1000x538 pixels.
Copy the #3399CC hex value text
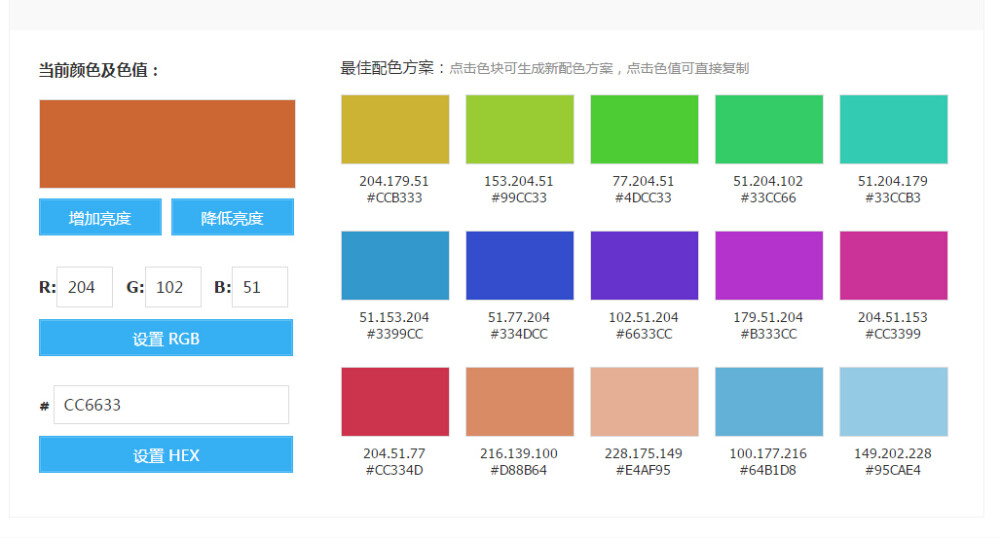coord(395,334)
